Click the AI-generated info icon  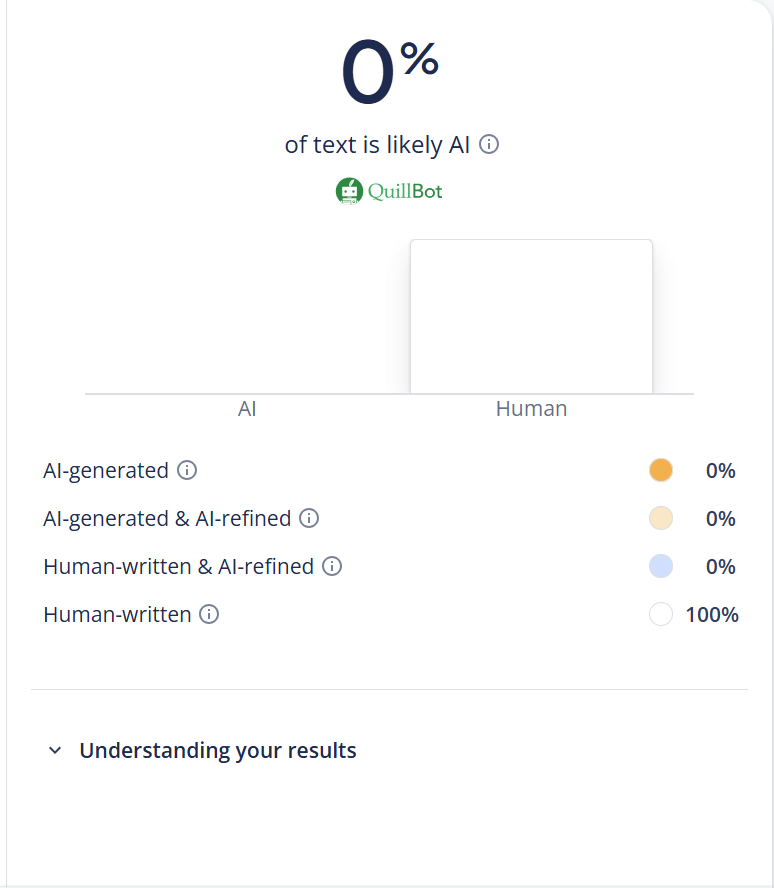point(187,470)
